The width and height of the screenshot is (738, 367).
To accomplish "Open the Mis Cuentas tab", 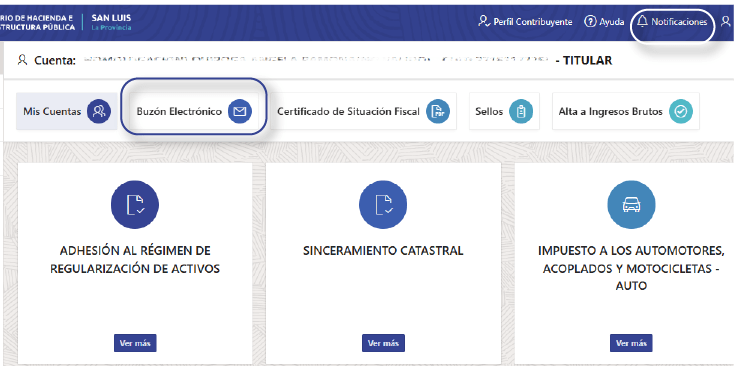I will (x=67, y=112).
